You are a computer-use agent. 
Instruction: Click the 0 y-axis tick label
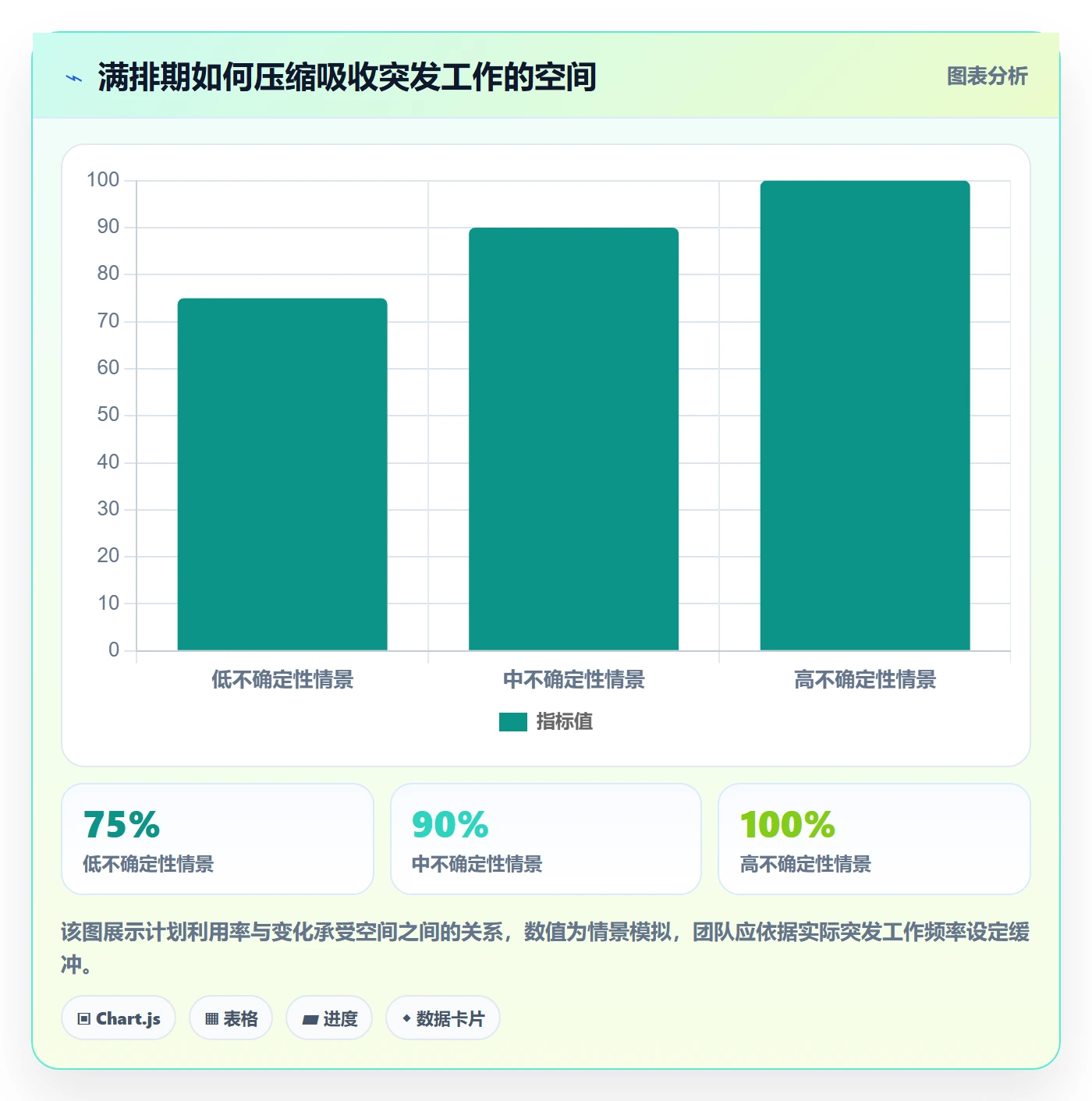coord(114,650)
